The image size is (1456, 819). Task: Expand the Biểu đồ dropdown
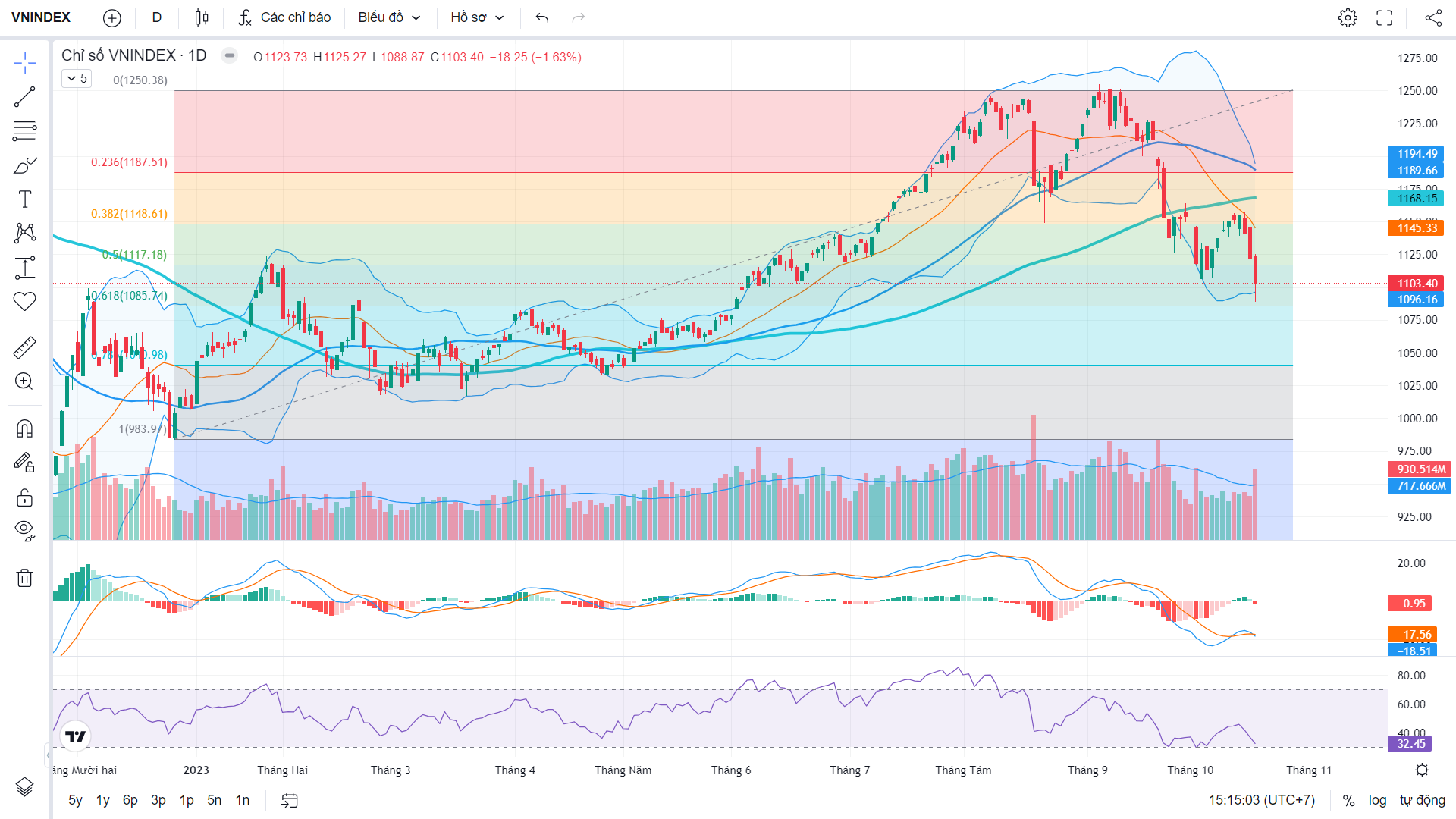pyautogui.click(x=389, y=17)
